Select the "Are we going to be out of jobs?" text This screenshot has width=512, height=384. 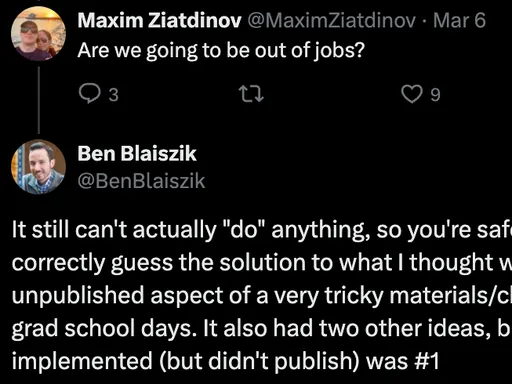pyautogui.click(x=221, y=51)
